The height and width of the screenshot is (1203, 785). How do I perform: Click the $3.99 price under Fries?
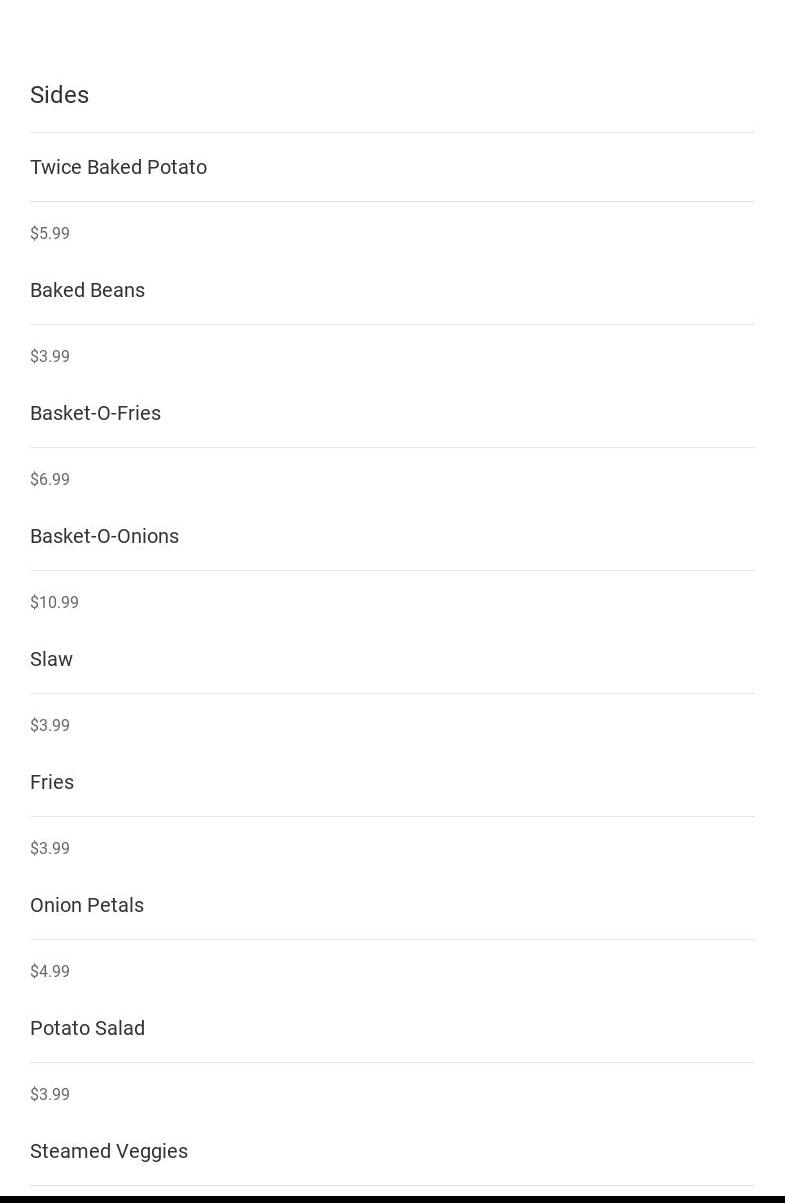click(50, 848)
